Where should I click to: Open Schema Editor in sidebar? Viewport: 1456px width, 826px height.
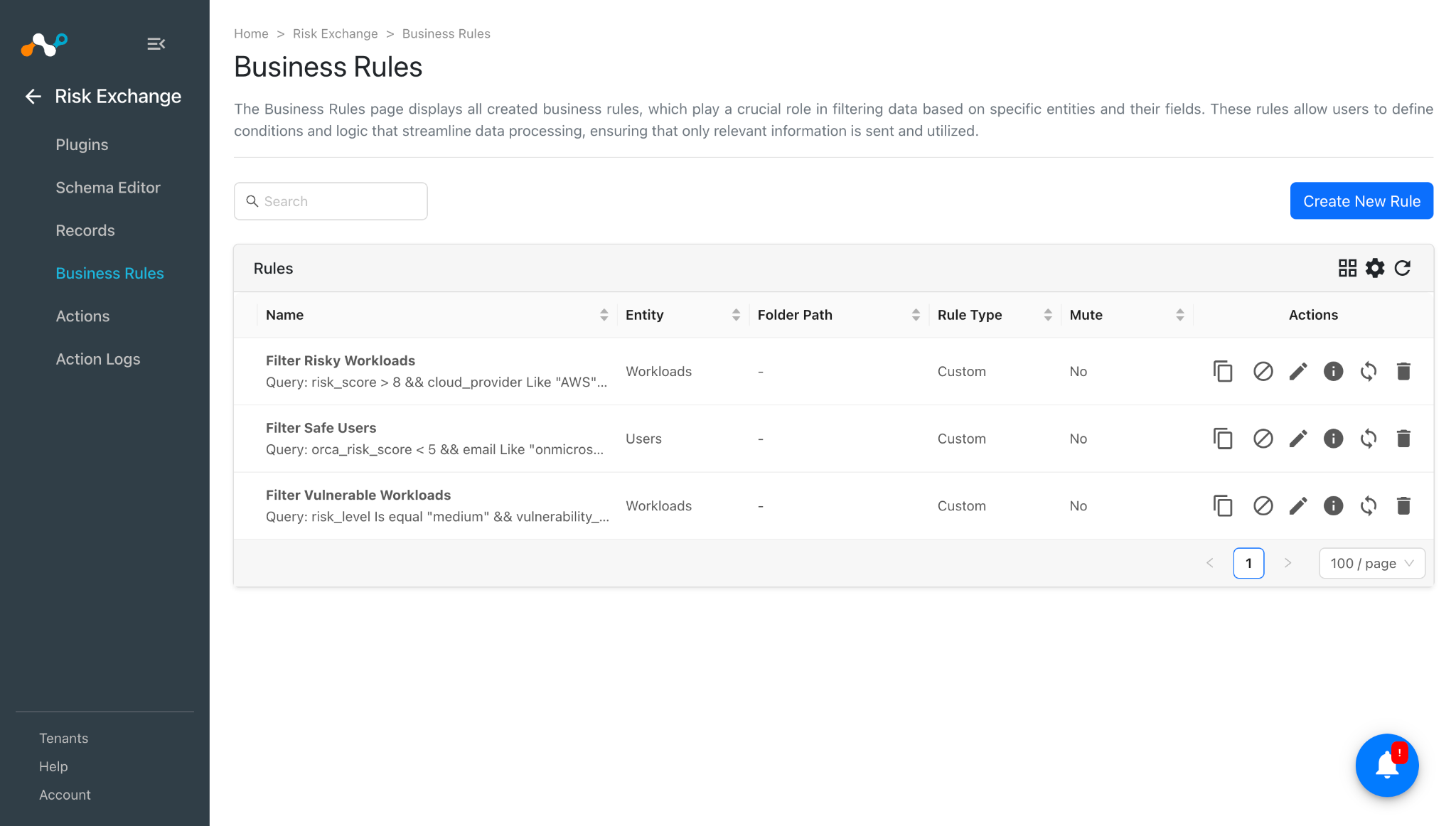tap(108, 188)
